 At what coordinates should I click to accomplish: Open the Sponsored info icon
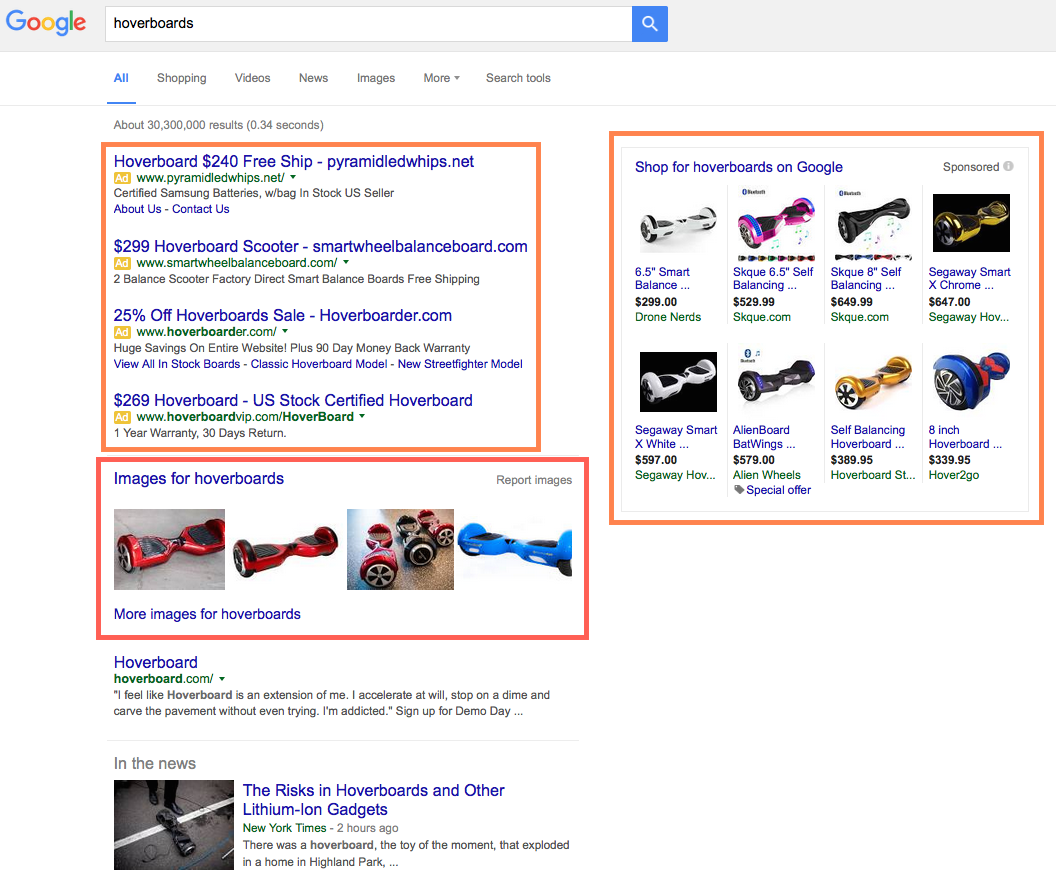[1008, 166]
